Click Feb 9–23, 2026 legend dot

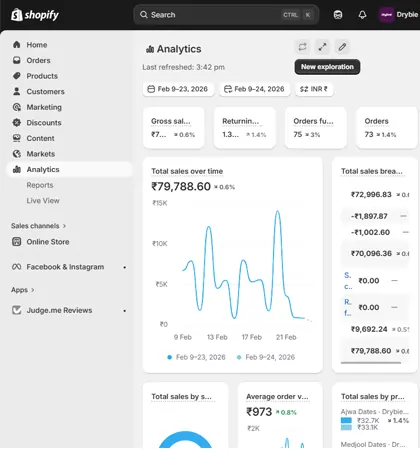[x=169, y=357]
